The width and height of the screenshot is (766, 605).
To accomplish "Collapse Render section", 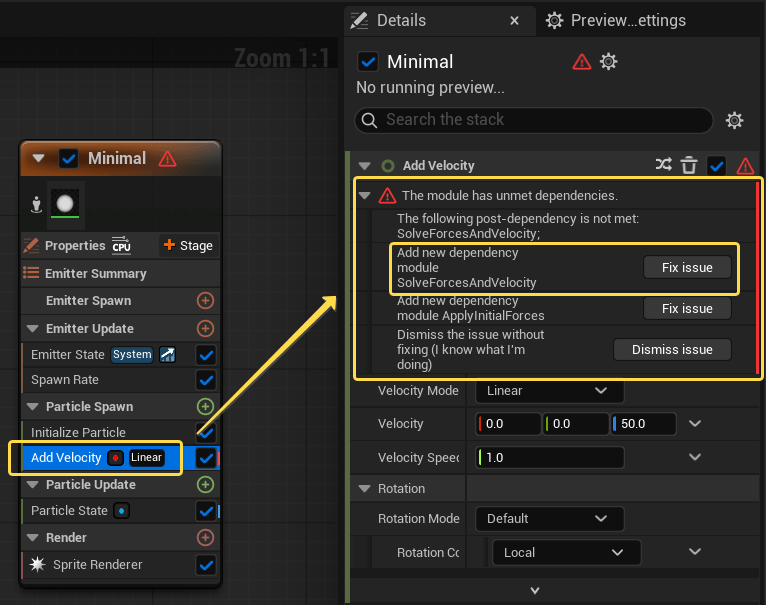I will 33,538.
